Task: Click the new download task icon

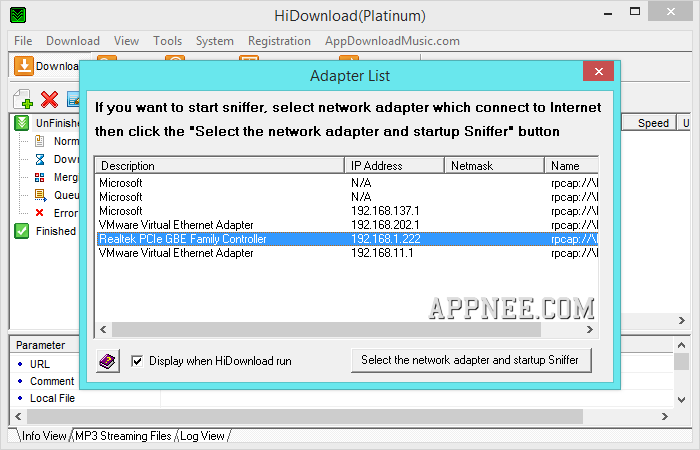Action: [22, 99]
